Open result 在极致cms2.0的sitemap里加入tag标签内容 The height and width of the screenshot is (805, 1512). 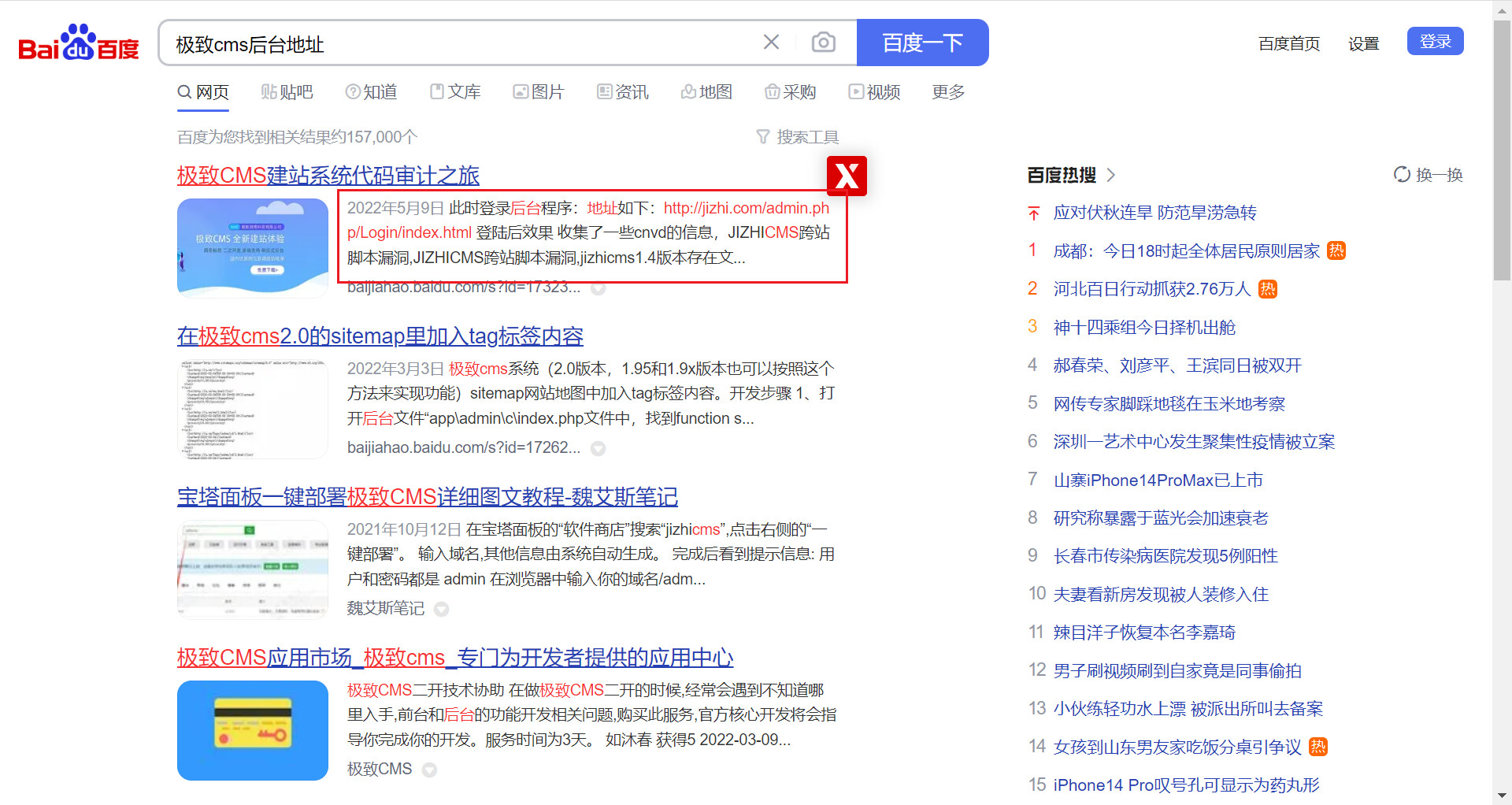point(380,336)
